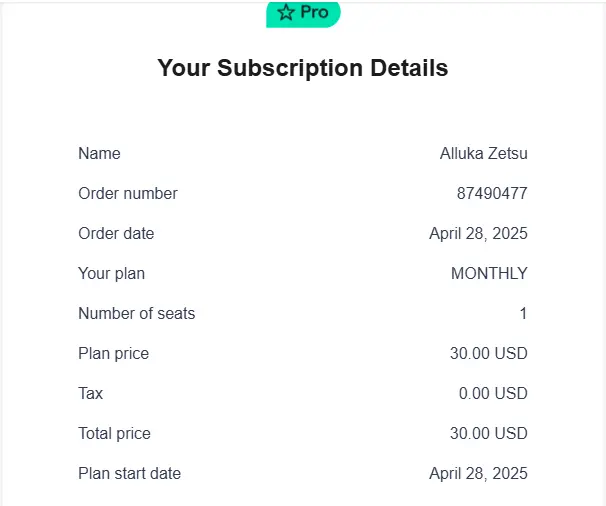Image resolution: width=606 pixels, height=506 pixels.
Task: Click the Order date label
Action: pos(116,233)
